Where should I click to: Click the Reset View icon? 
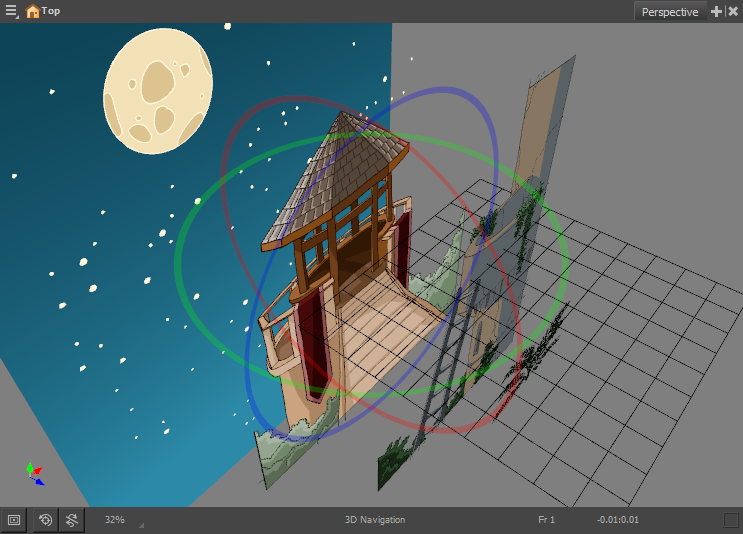tap(46, 520)
